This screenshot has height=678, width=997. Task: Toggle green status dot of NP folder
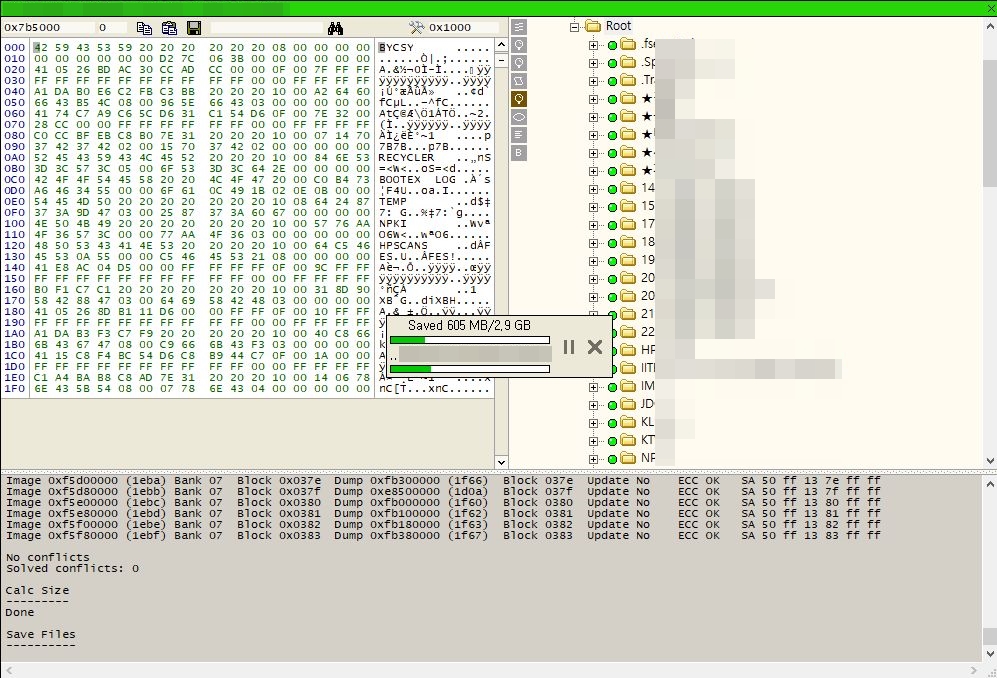coord(612,459)
